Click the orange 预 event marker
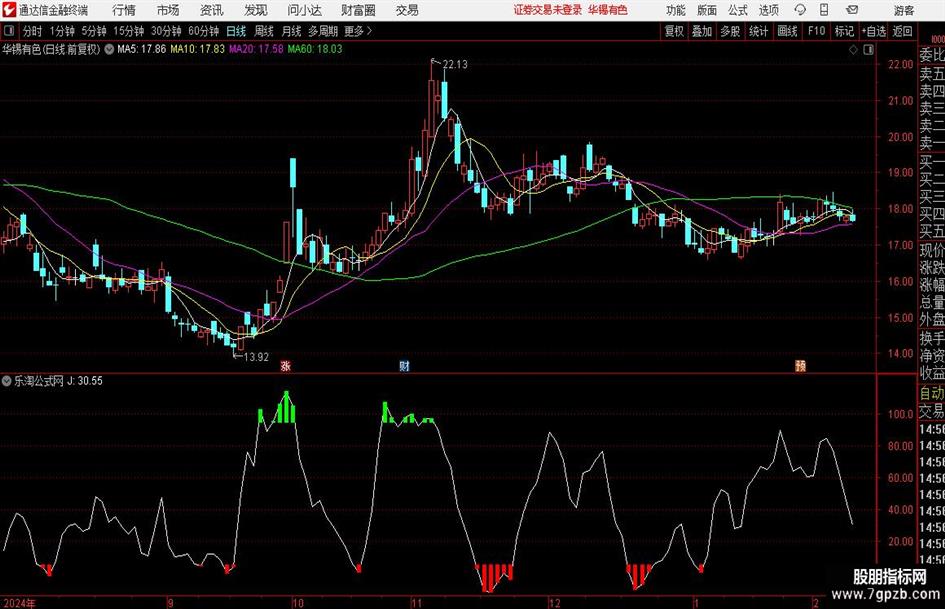 (x=800, y=365)
